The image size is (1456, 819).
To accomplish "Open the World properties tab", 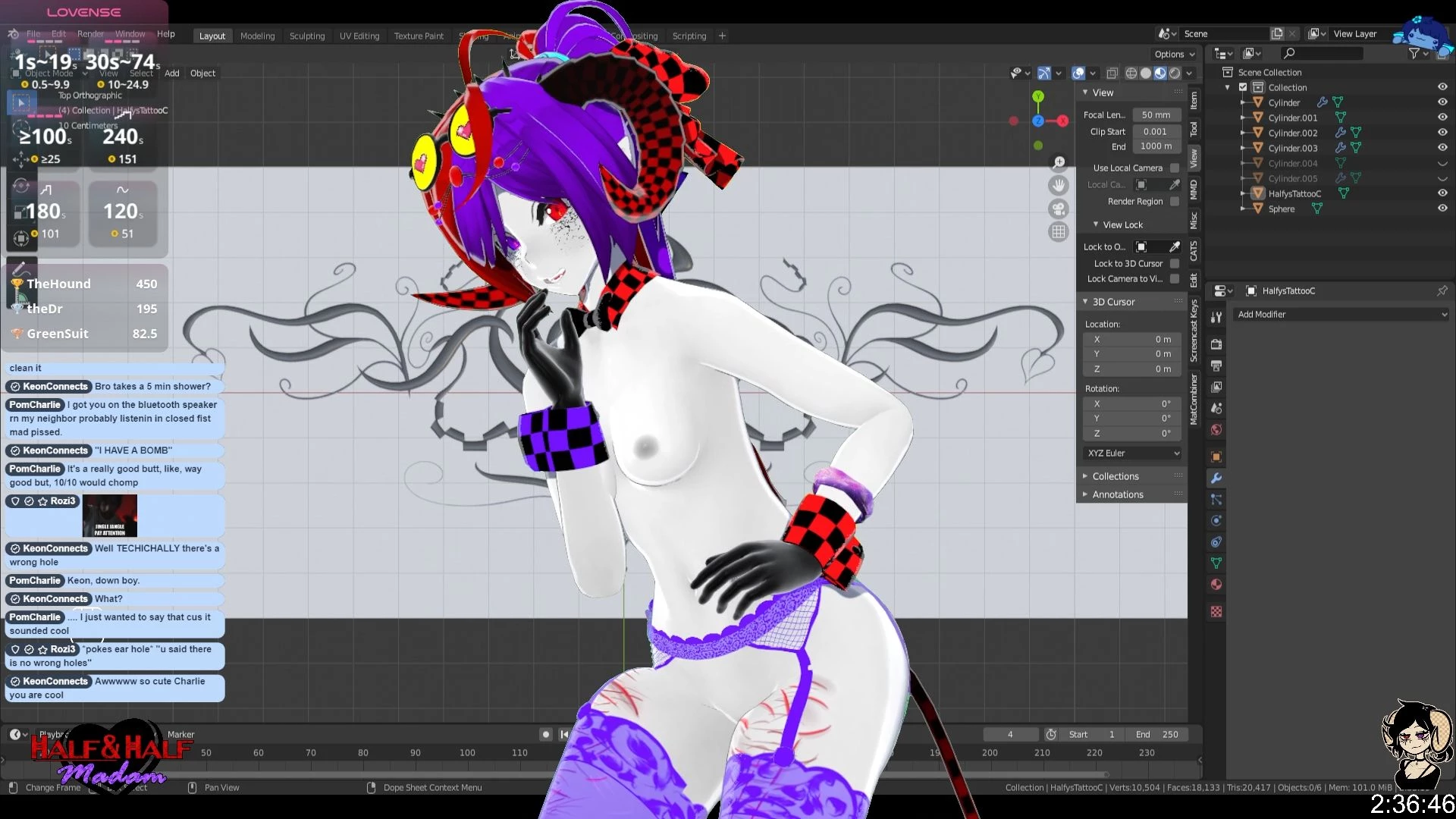I will pos(1216,430).
